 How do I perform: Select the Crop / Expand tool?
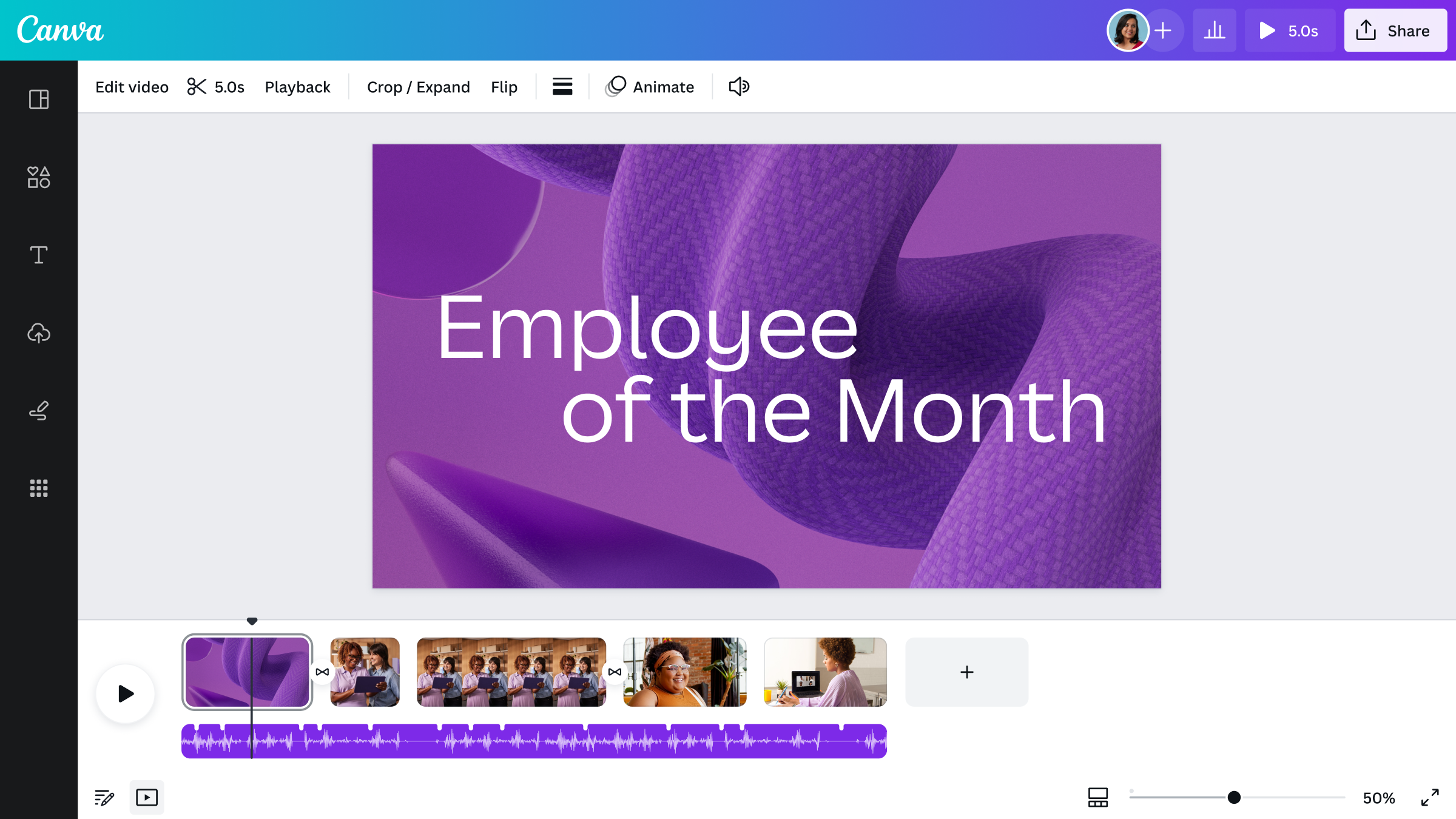[x=418, y=86]
